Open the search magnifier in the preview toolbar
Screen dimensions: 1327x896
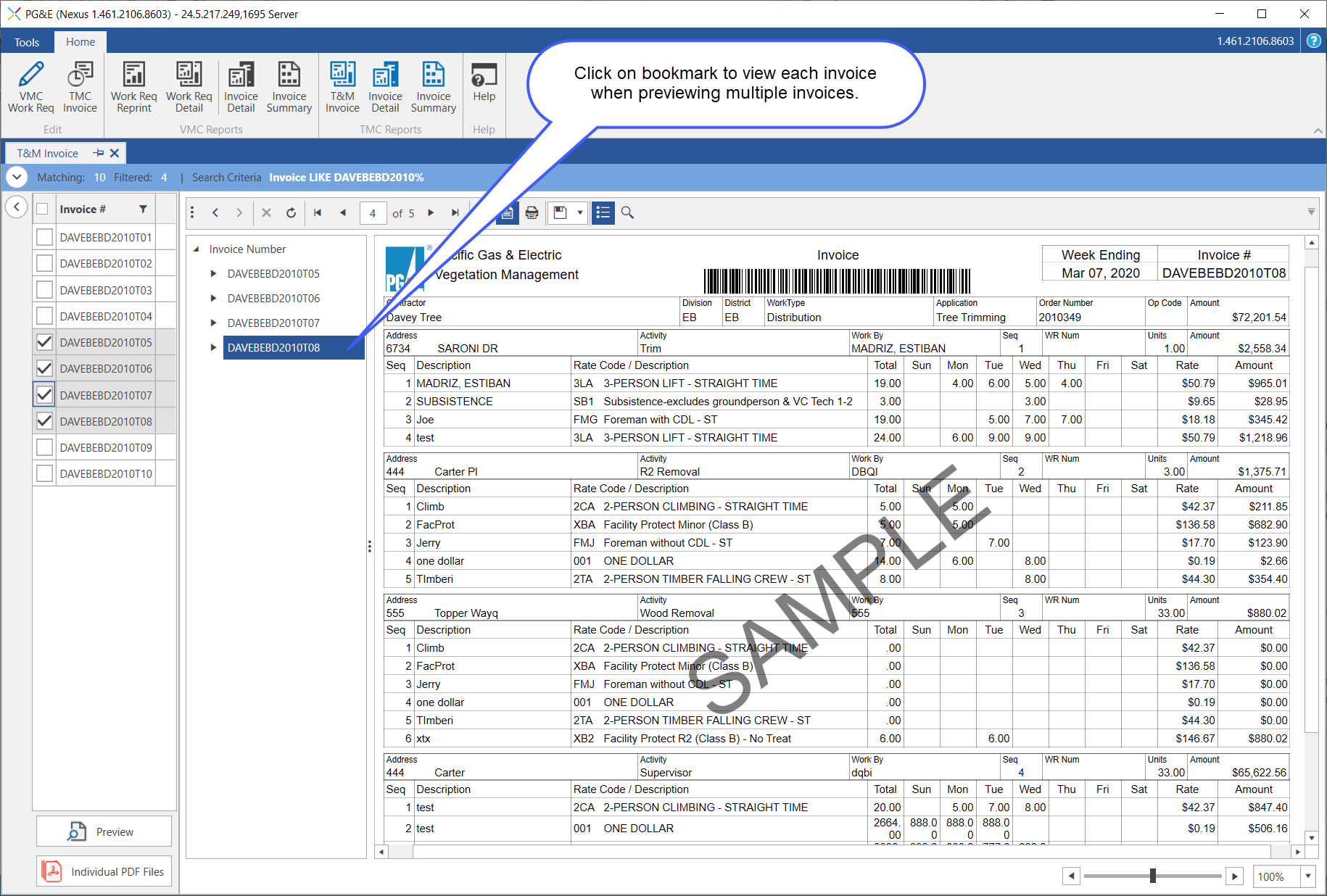[x=627, y=212]
